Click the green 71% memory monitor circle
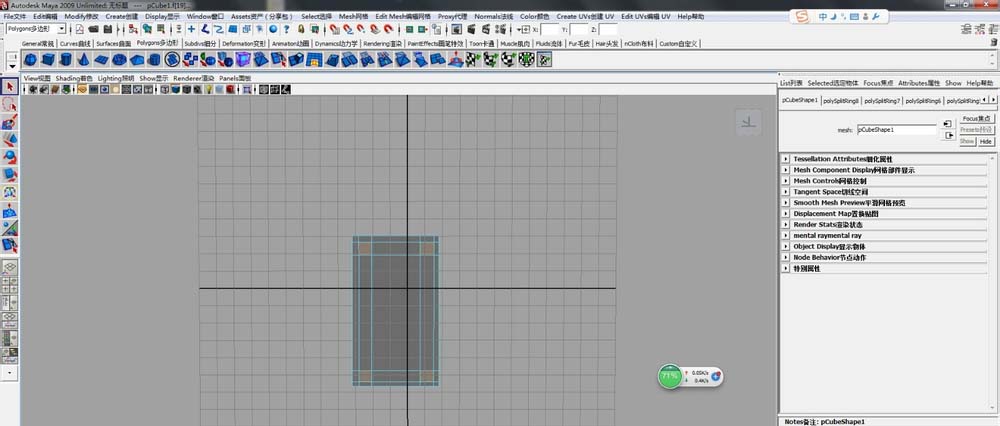Image resolution: width=1000 pixels, height=426 pixels. click(670, 376)
